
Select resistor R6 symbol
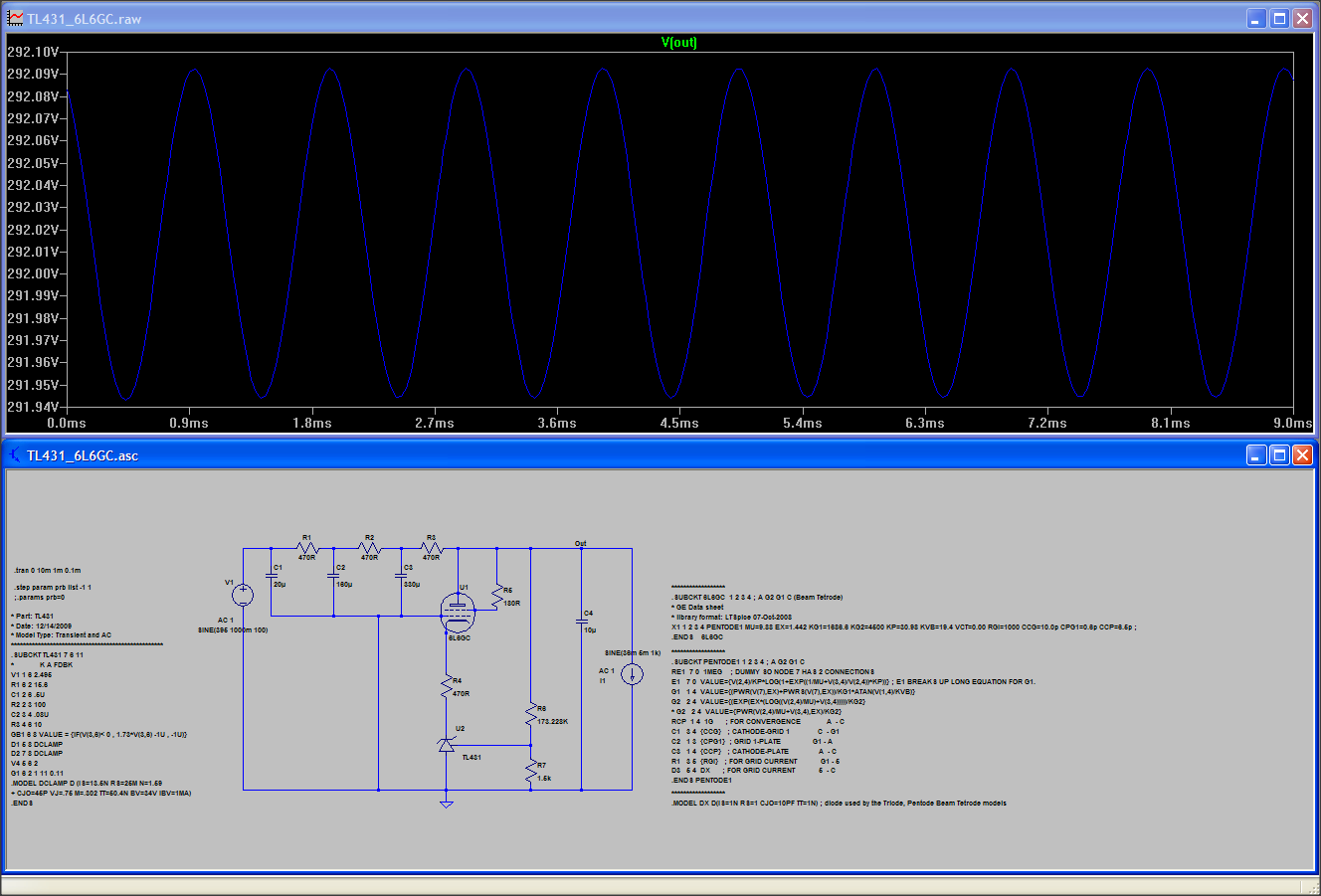pos(530,714)
